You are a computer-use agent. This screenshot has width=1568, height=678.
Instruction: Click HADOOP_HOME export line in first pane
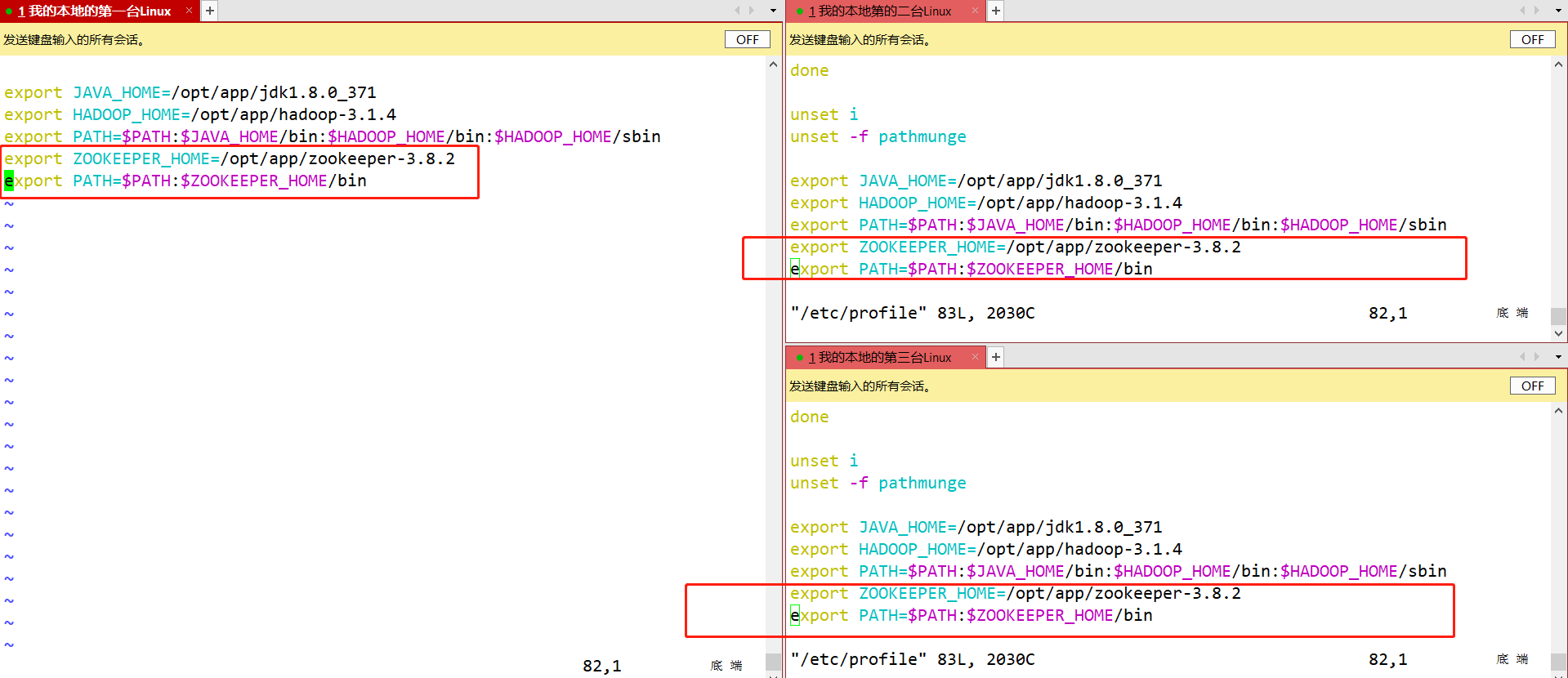click(200, 114)
